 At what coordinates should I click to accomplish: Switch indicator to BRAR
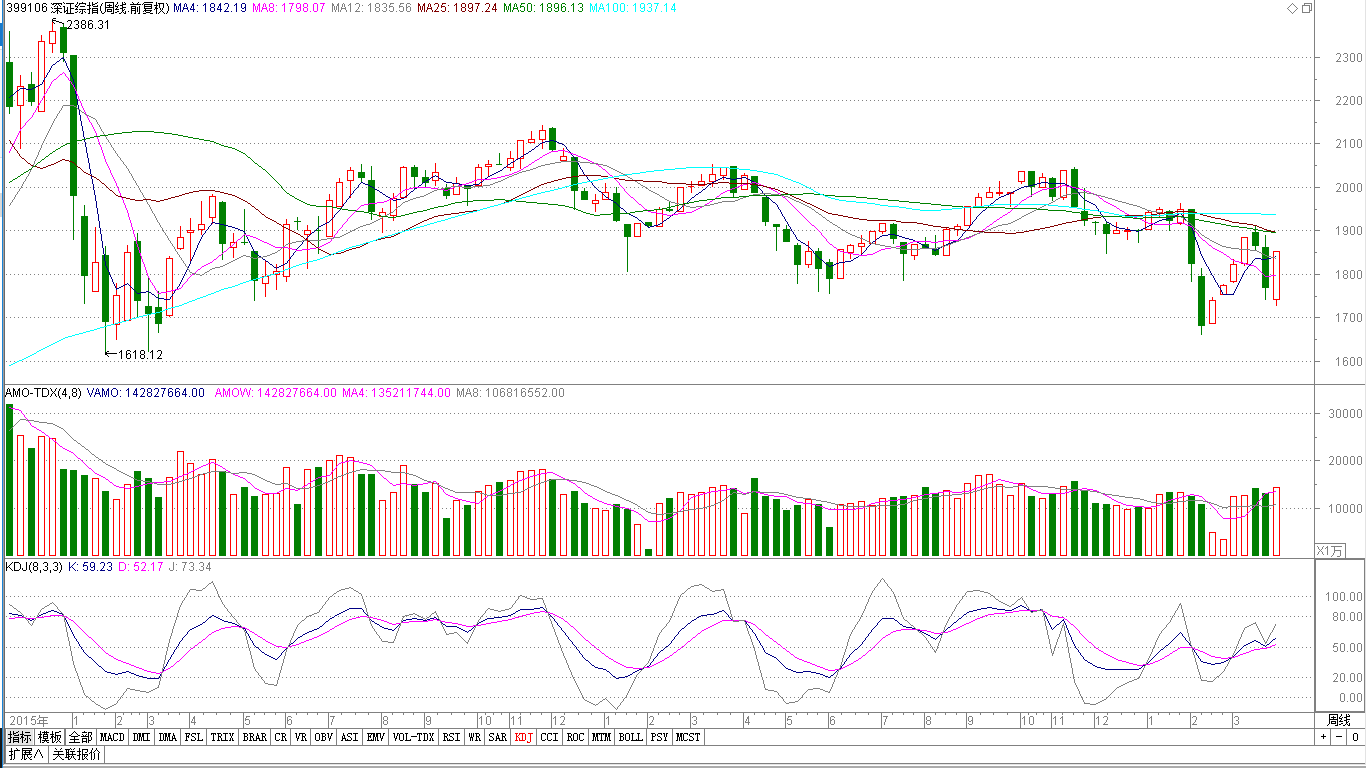click(255, 737)
